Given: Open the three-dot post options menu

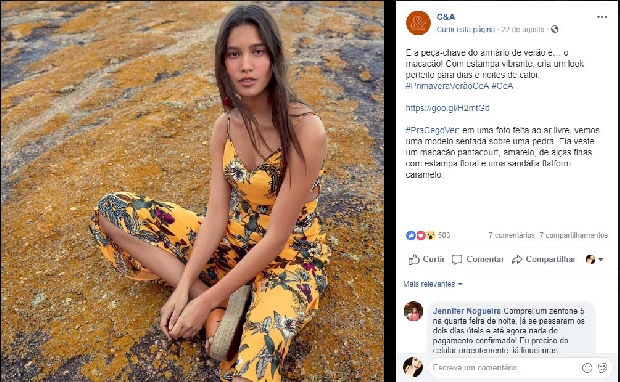Looking at the screenshot, I should (x=601, y=17).
